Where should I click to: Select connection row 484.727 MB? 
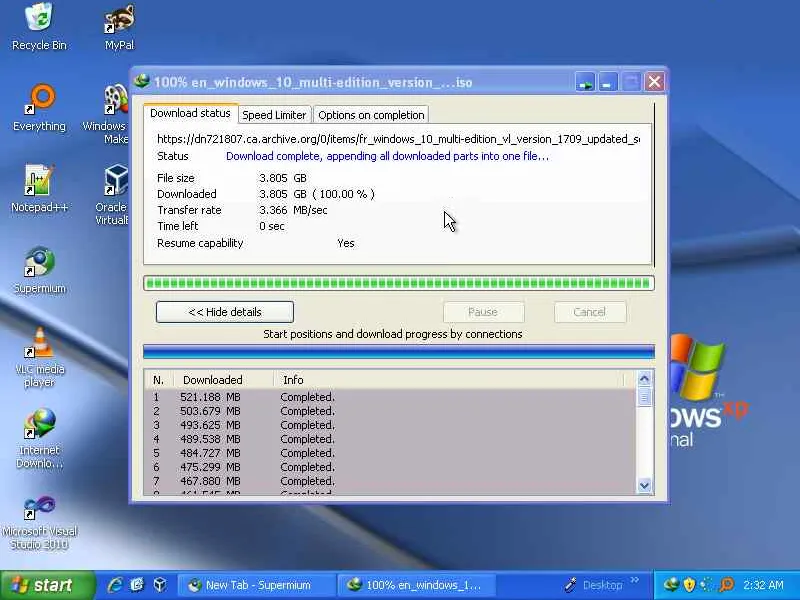[x=390, y=453]
